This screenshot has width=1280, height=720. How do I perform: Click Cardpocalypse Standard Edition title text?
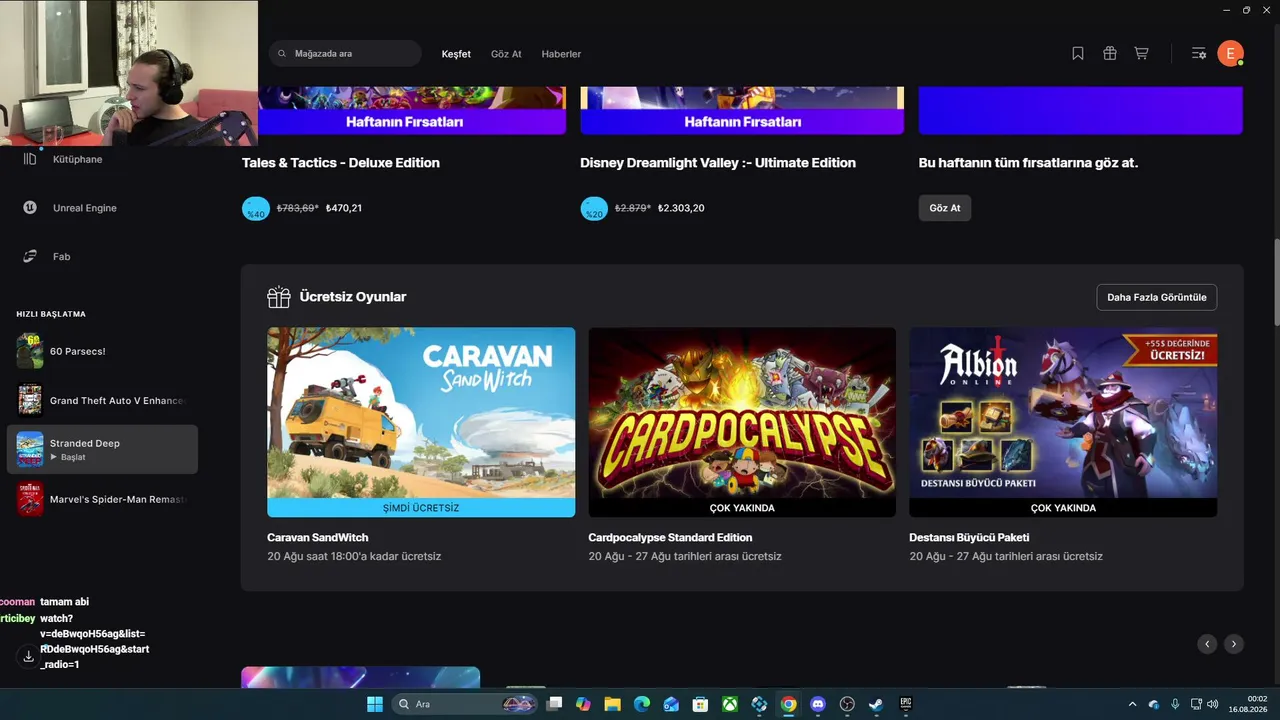(x=670, y=538)
